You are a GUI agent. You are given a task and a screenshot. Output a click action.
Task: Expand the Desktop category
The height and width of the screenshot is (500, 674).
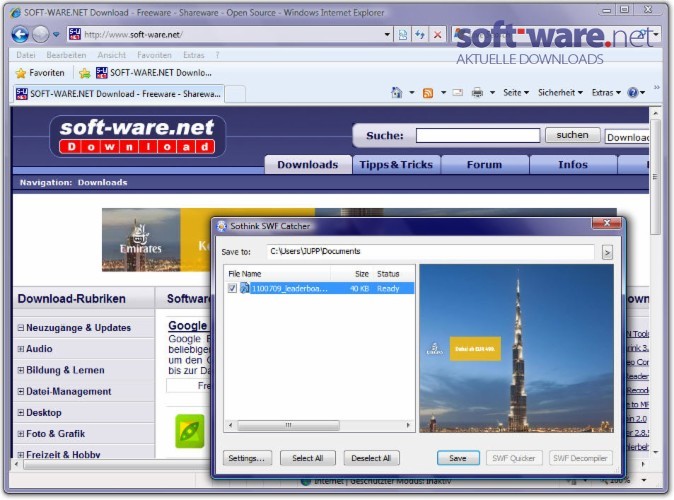click(21, 413)
